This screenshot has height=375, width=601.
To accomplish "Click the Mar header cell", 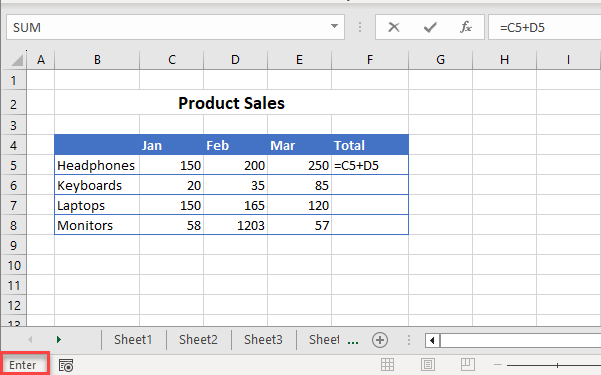I will pos(299,145).
